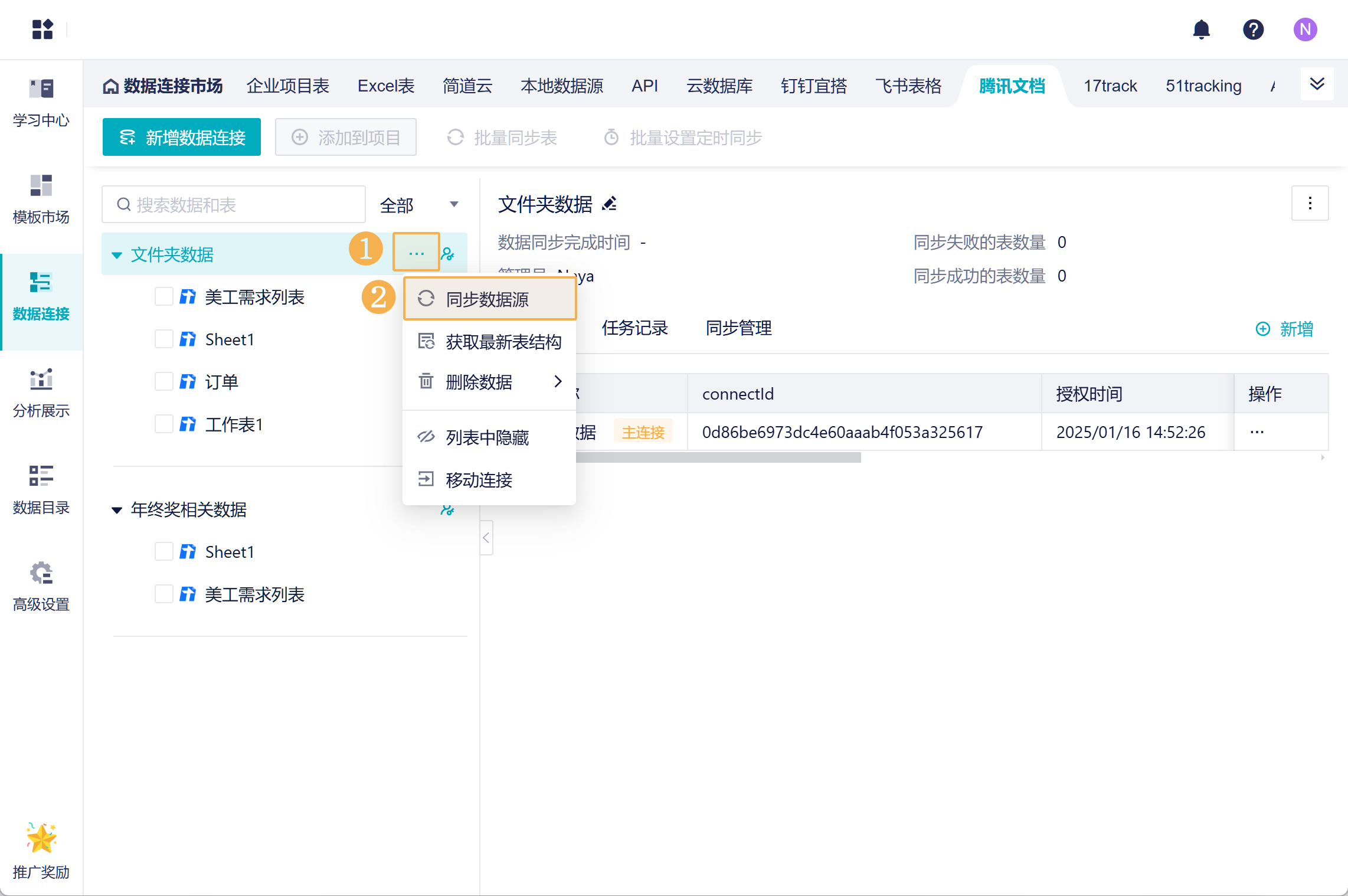Open the vertical three-dot menu of 文件夹数据 panel
Viewport: 1348px width, 896px height.
(1310, 204)
